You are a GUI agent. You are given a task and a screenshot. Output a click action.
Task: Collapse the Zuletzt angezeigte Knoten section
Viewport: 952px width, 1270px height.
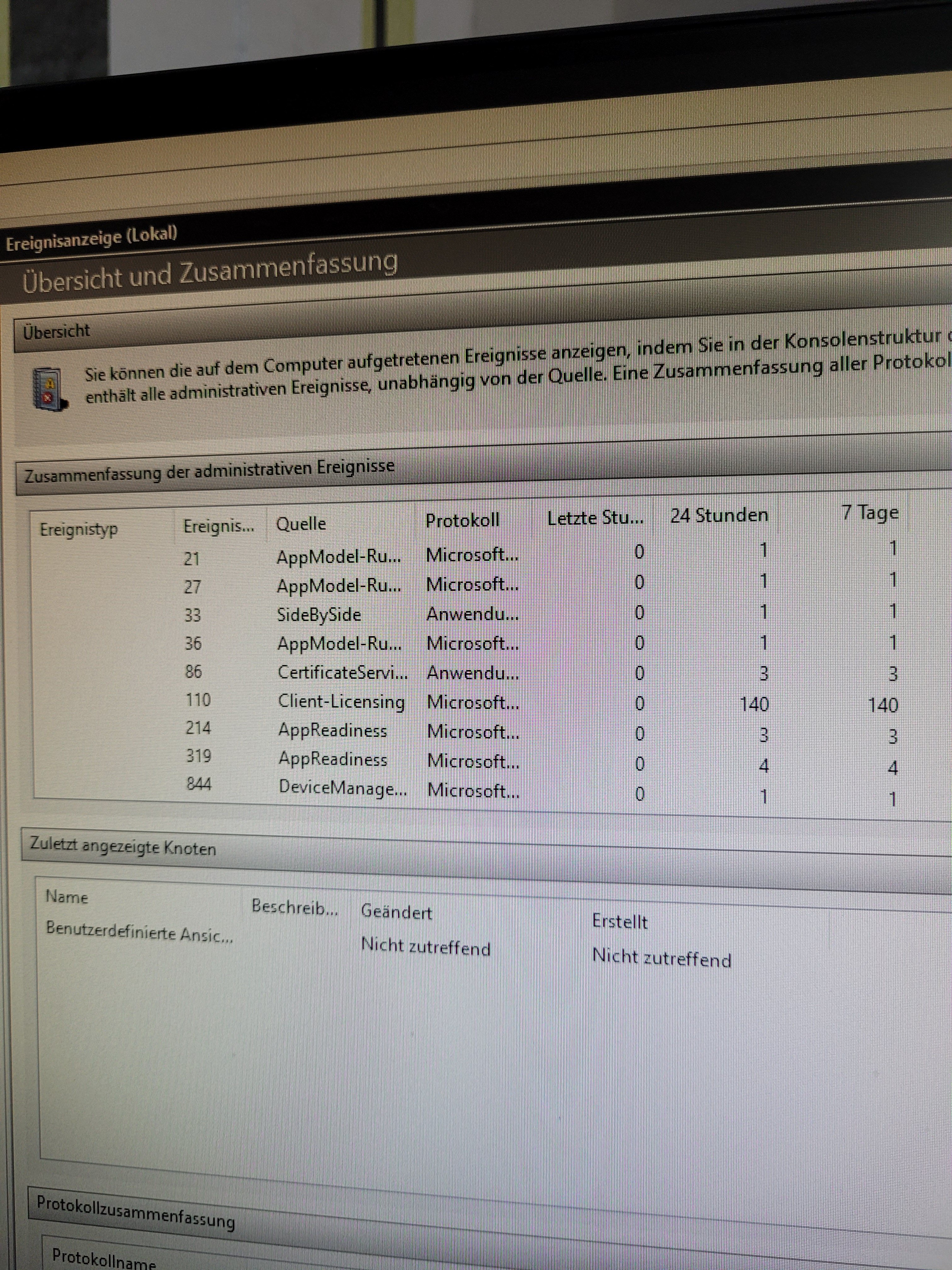click(123, 847)
